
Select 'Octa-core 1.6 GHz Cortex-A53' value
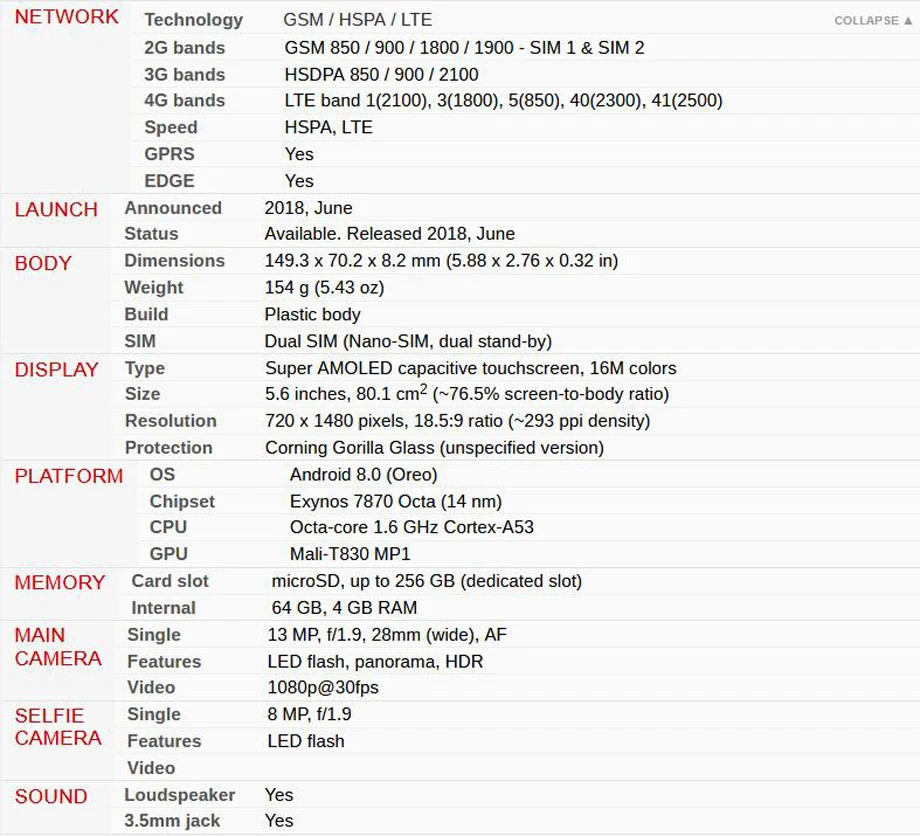[412, 527]
